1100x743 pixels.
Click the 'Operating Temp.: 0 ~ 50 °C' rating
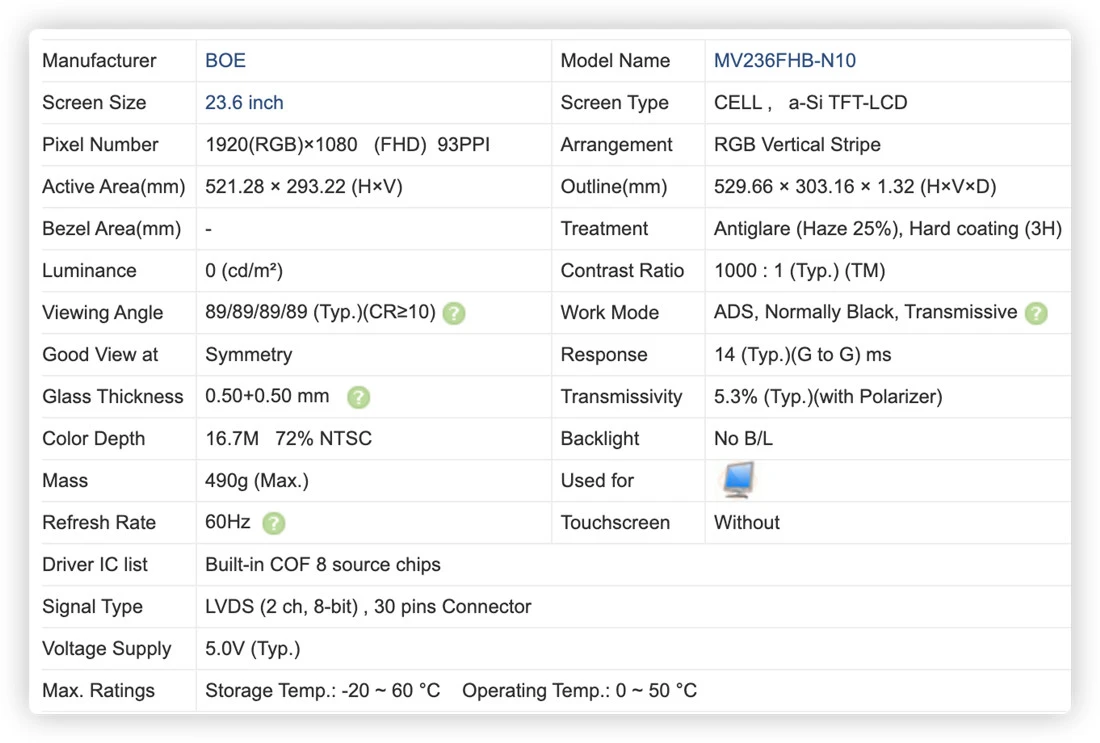click(x=579, y=691)
